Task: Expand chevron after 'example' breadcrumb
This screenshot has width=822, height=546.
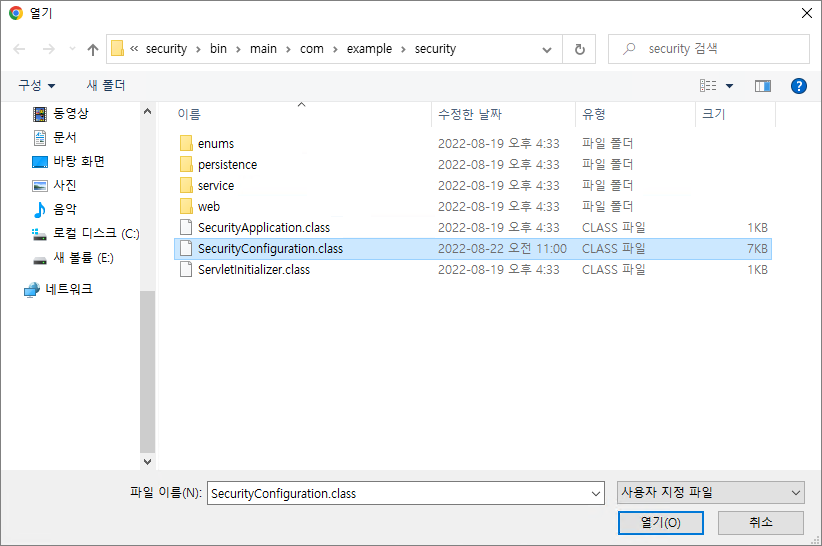Action: [x=403, y=49]
